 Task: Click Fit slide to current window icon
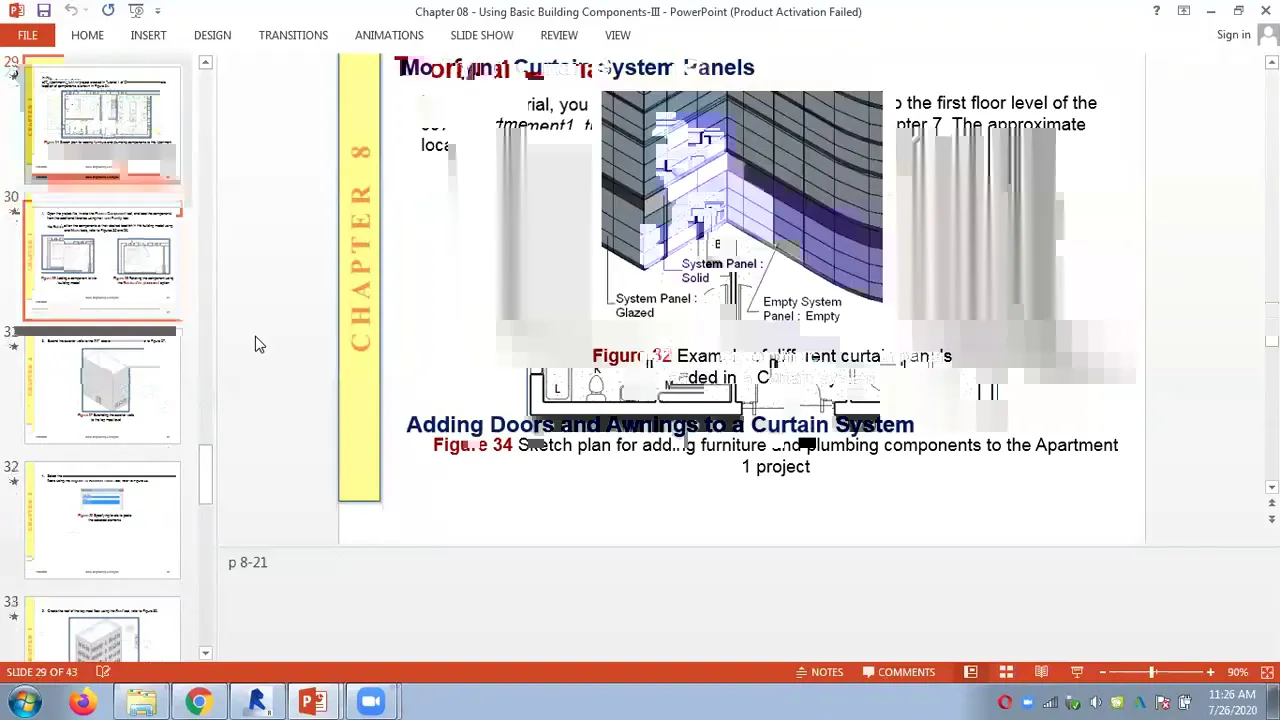(1267, 672)
